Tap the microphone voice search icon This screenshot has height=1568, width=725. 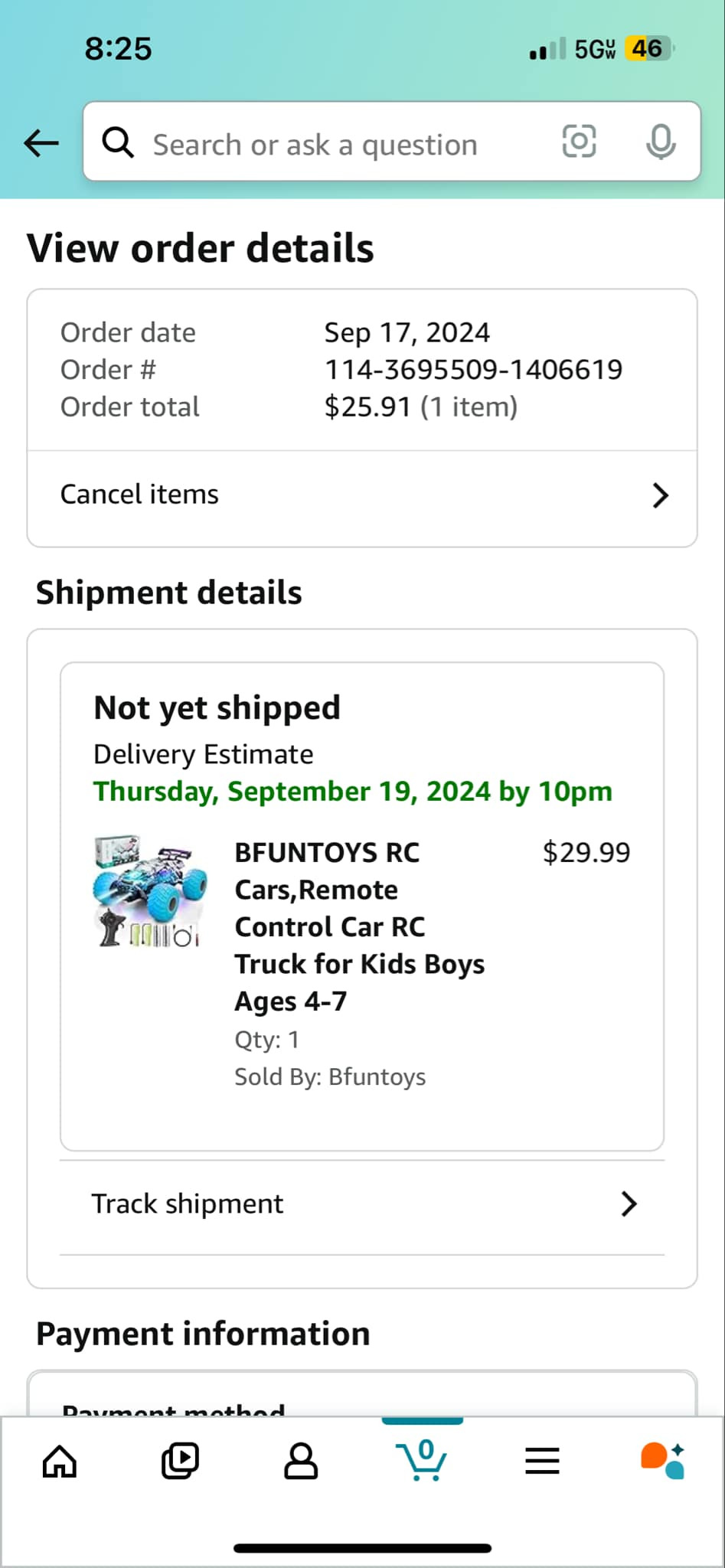660,142
